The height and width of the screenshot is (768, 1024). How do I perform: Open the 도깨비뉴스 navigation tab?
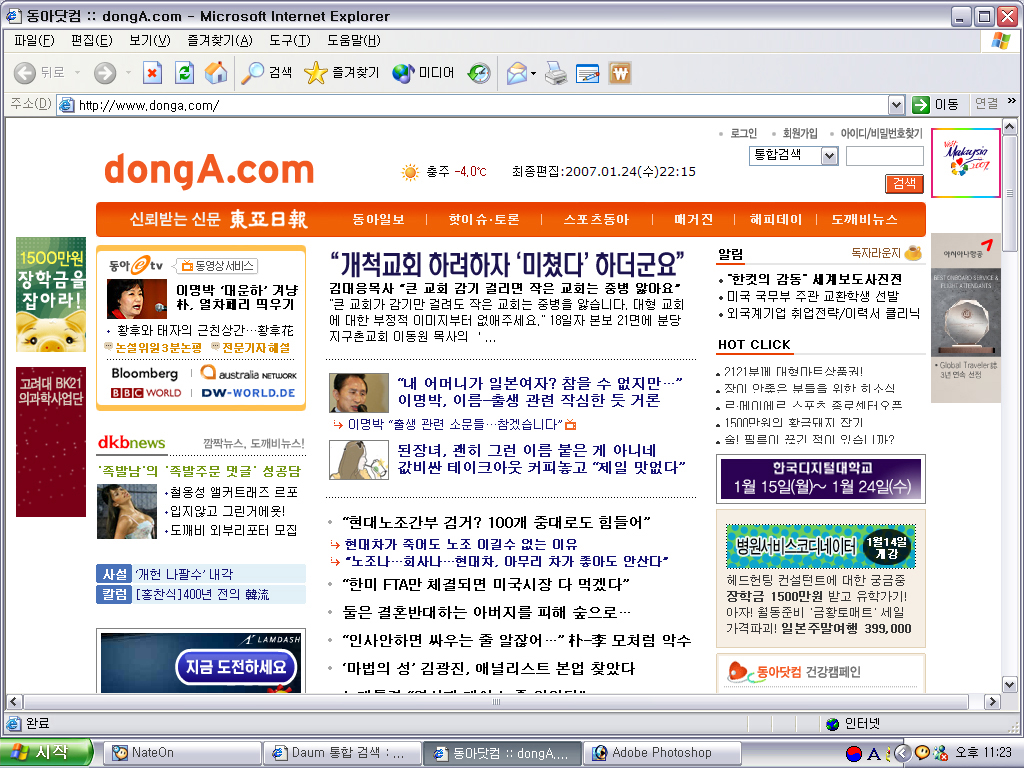tap(864, 219)
